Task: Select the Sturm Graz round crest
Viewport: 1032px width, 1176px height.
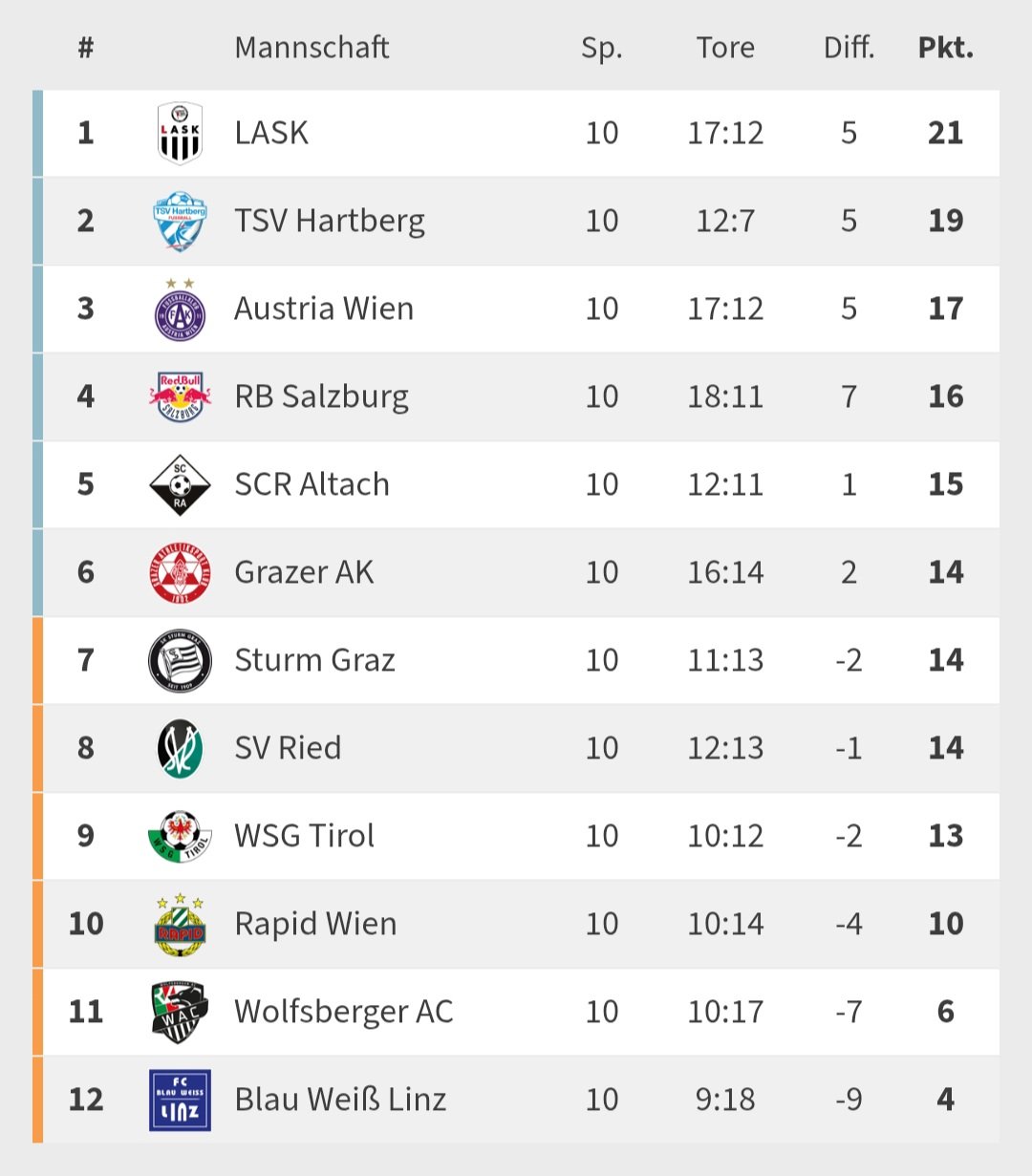Action: (180, 660)
